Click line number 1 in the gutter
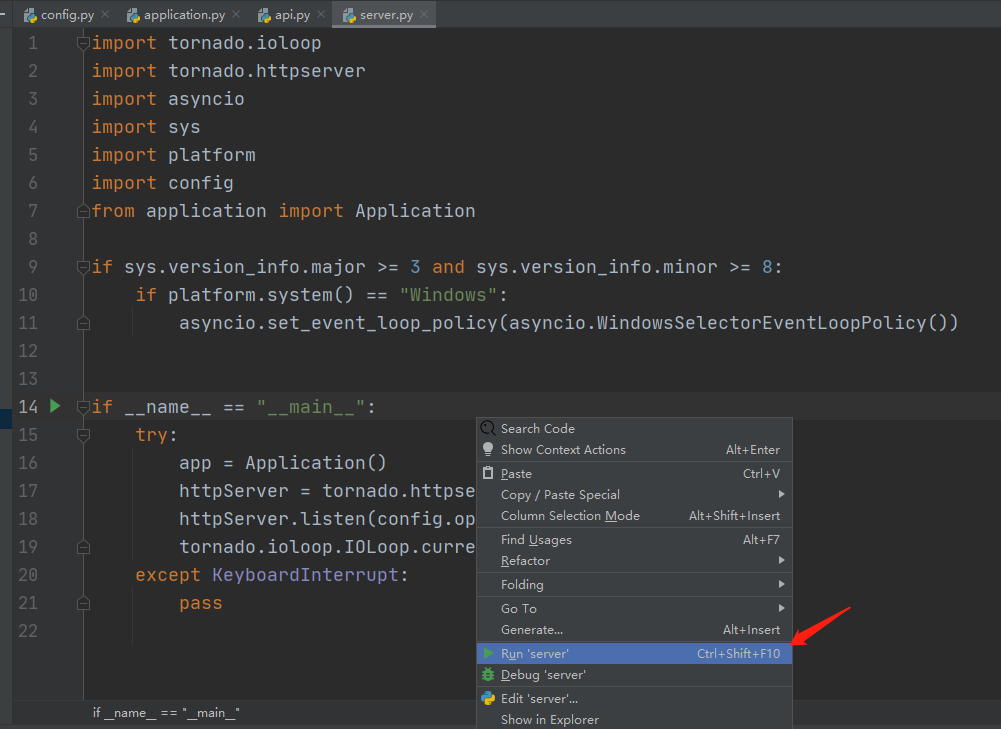Image resolution: width=1001 pixels, height=729 pixels. pos(33,43)
